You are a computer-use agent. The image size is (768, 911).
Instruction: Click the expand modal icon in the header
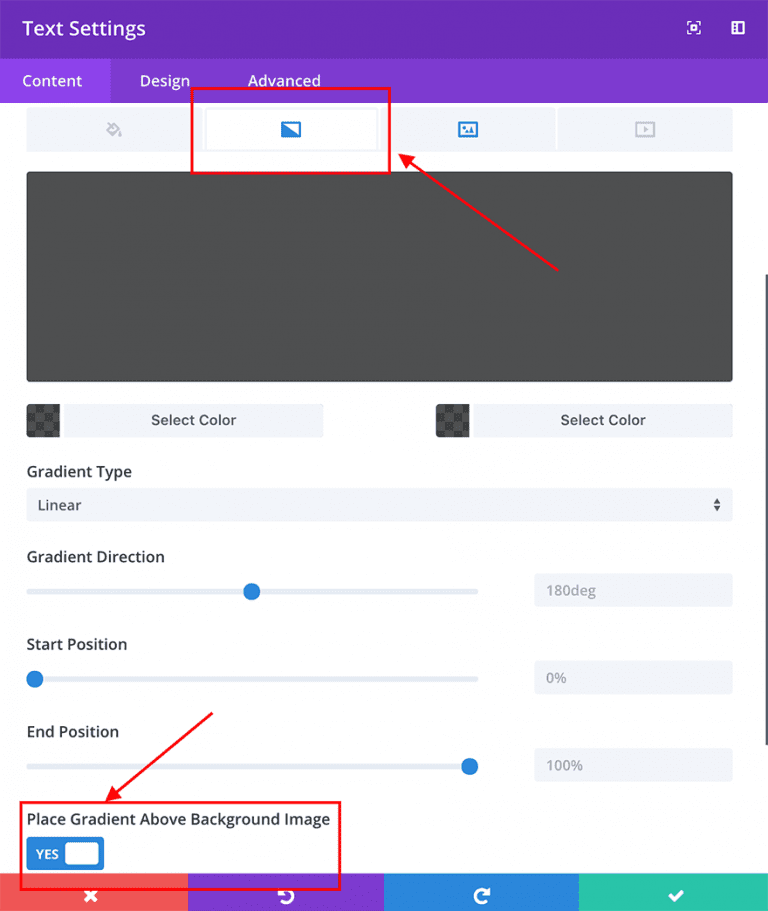point(693,28)
